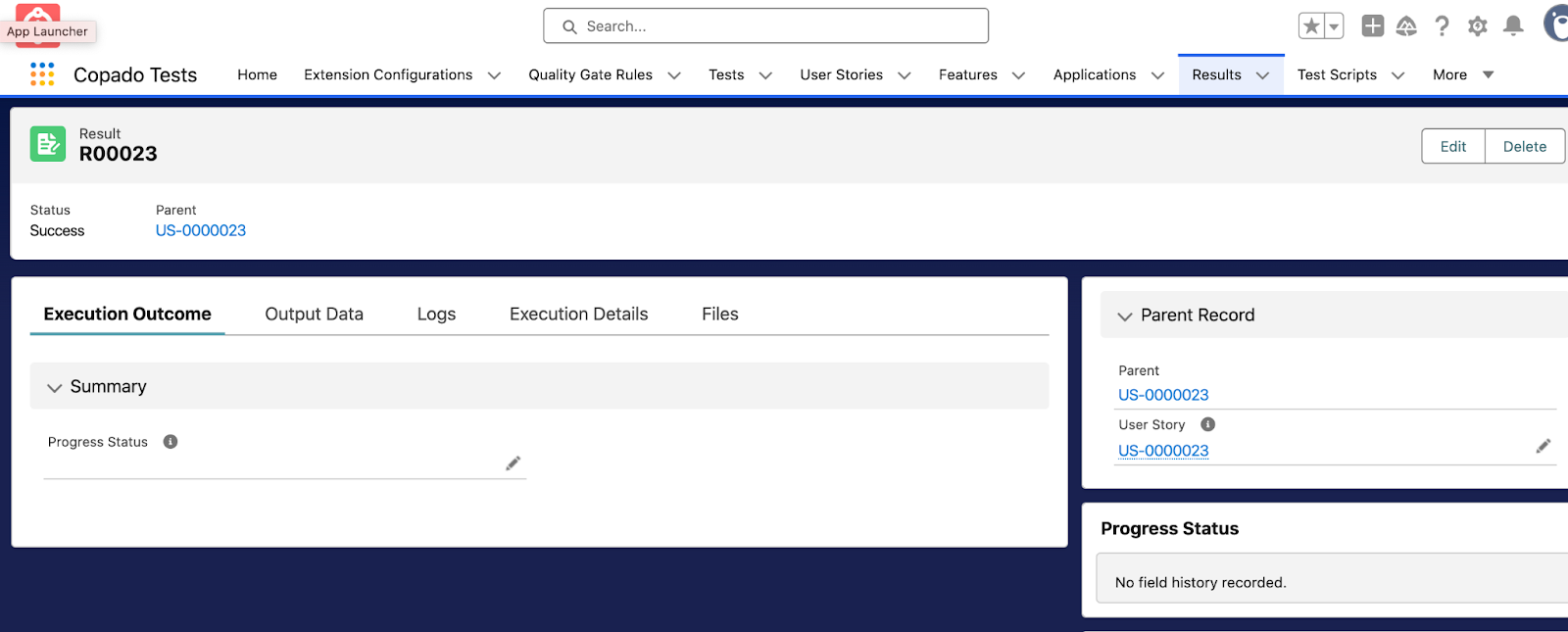Open the Applications tab
This screenshot has height=632, width=1568.
point(1095,74)
